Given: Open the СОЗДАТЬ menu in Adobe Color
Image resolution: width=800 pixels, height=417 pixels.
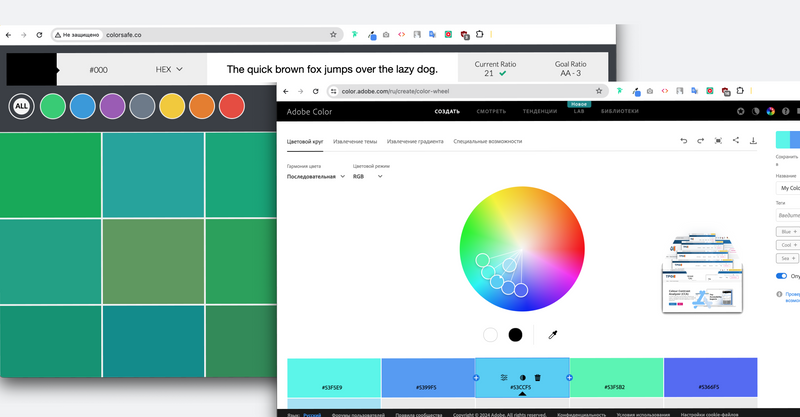Looking at the screenshot, I should [x=447, y=111].
